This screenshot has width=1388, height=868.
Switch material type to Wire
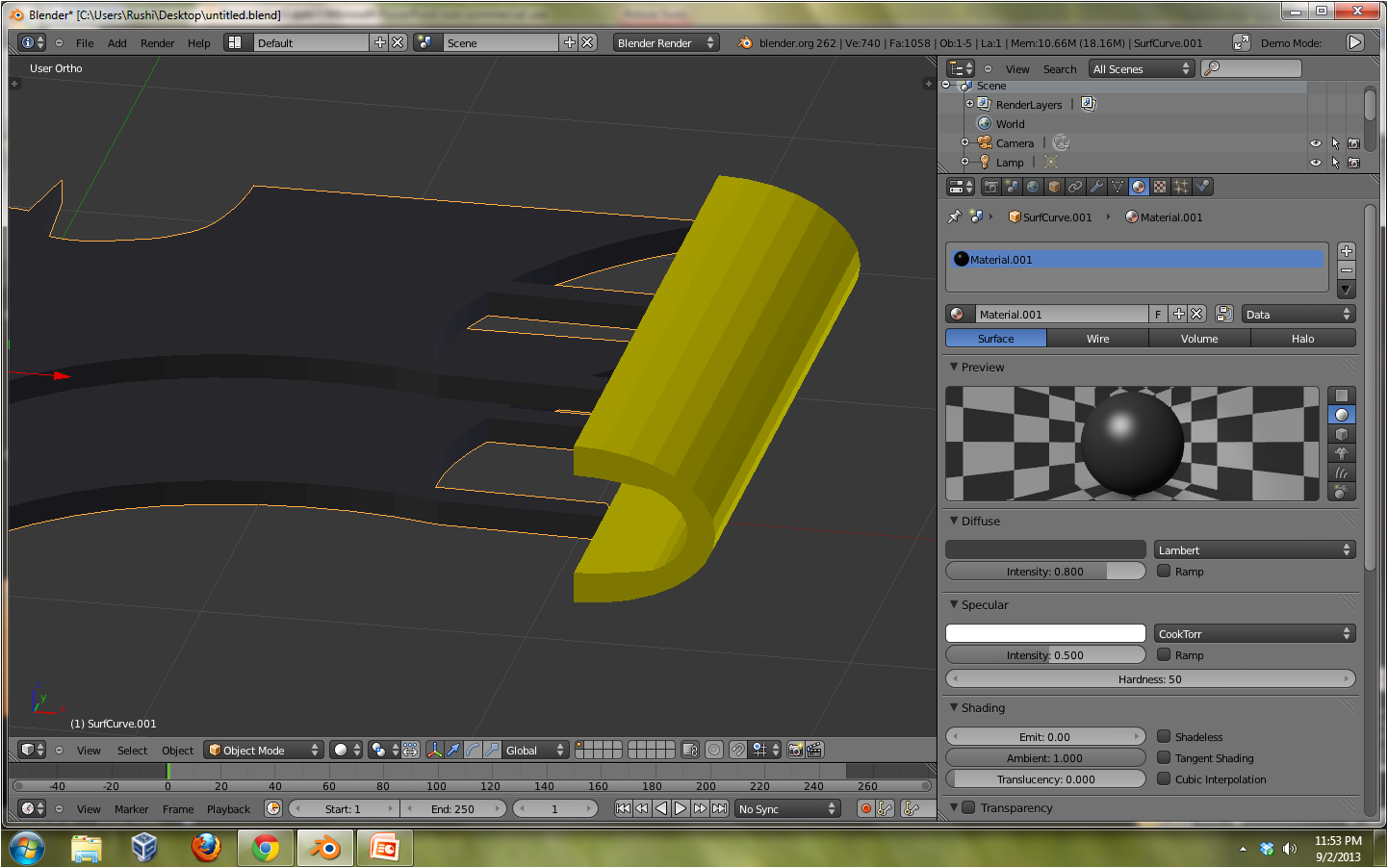1097,338
